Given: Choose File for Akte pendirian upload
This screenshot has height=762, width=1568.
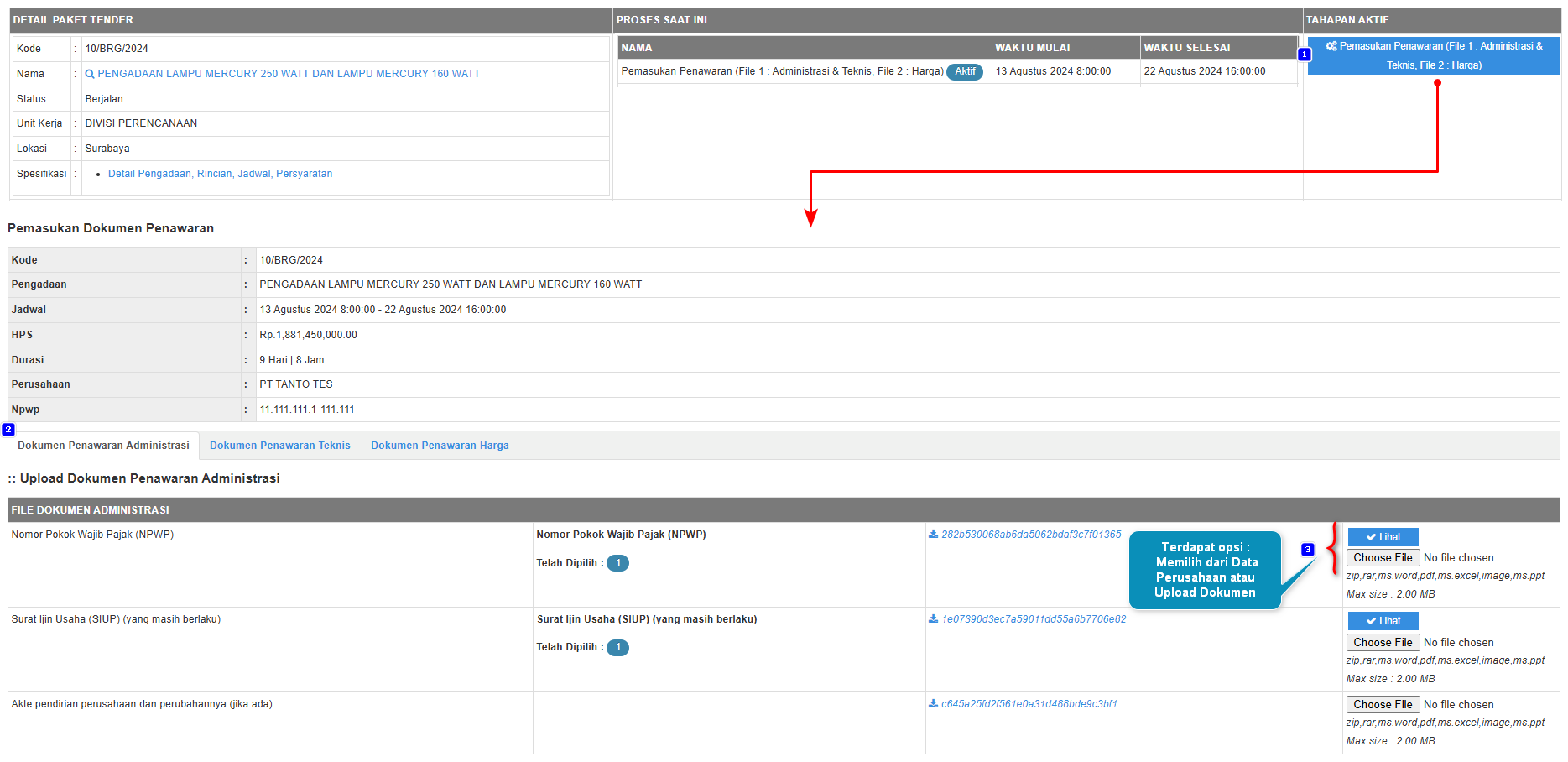Looking at the screenshot, I should (x=1383, y=705).
